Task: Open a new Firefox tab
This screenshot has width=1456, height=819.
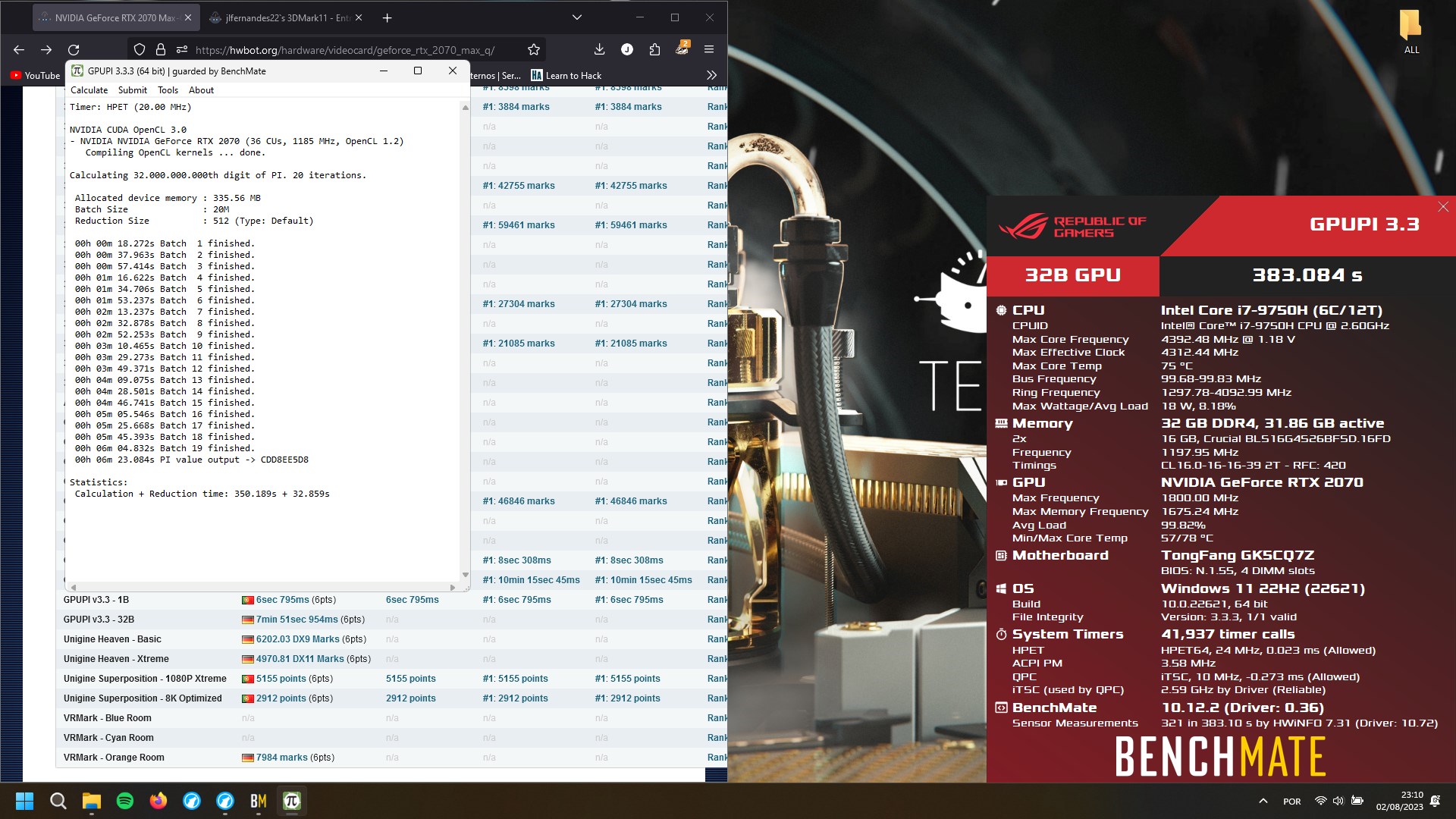Action: [387, 17]
